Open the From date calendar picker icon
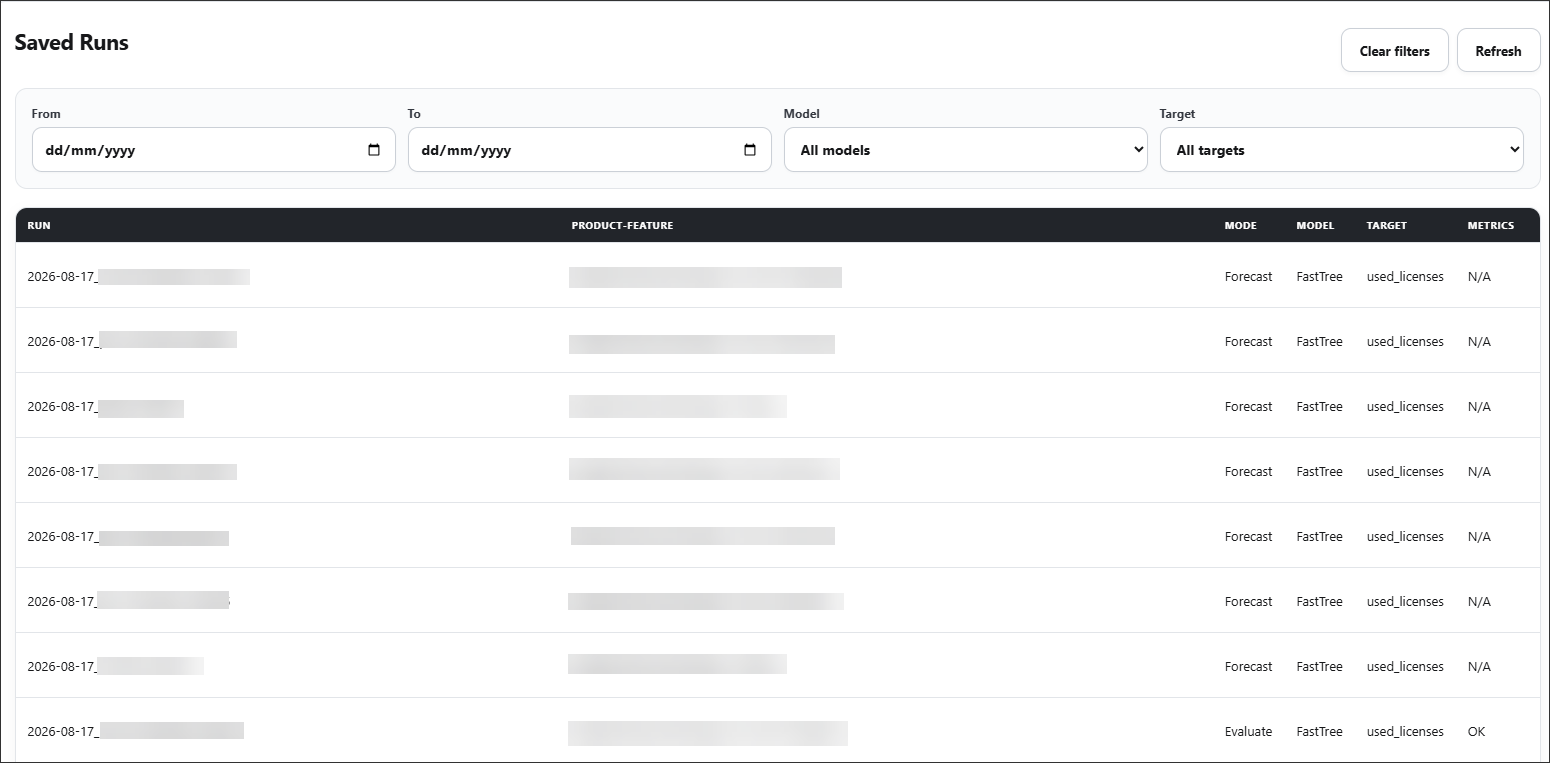This screenshot has width=1550, height=763. click(x=374, y=150)
